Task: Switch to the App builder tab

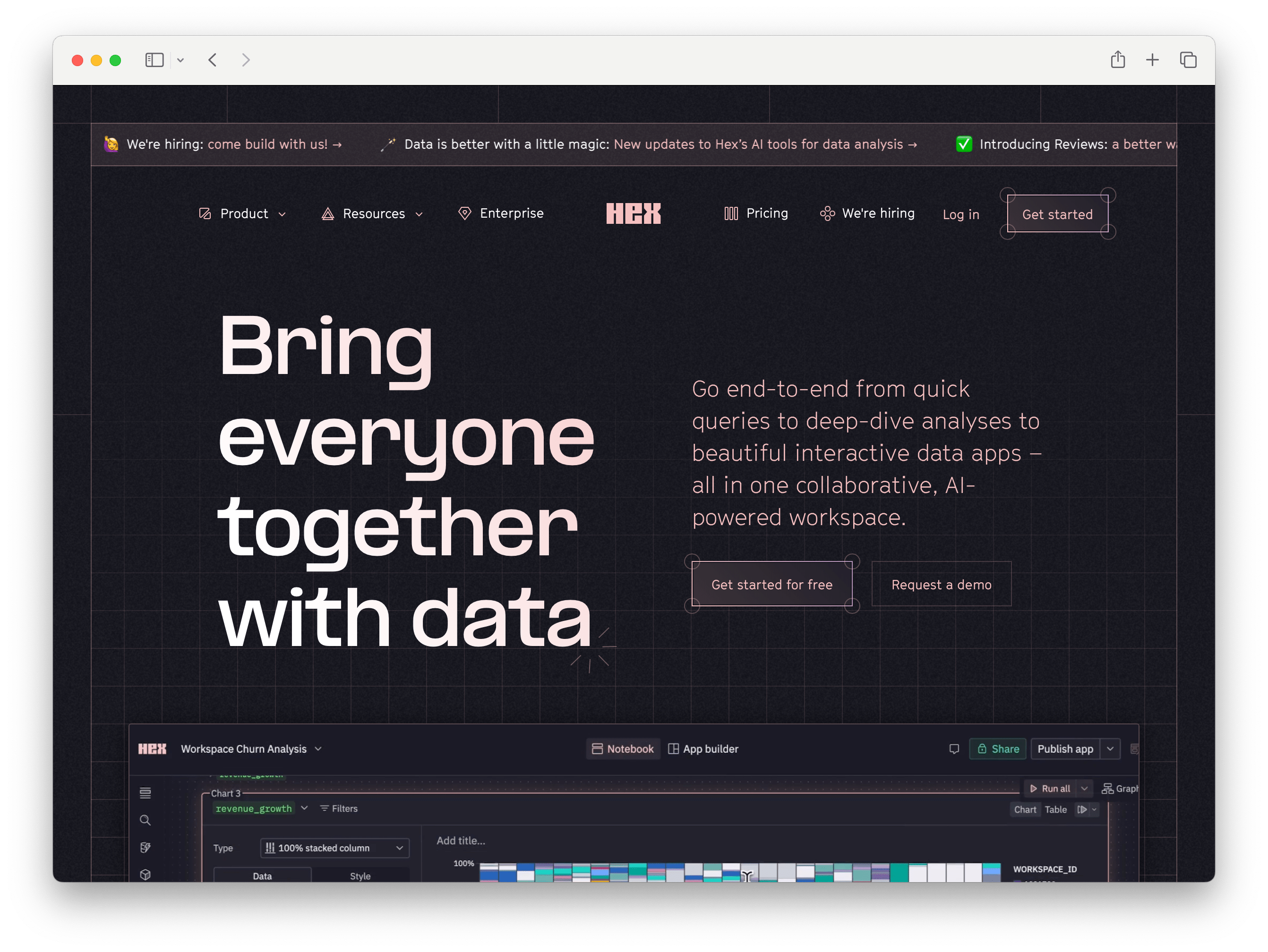Action: pos(703,749)
